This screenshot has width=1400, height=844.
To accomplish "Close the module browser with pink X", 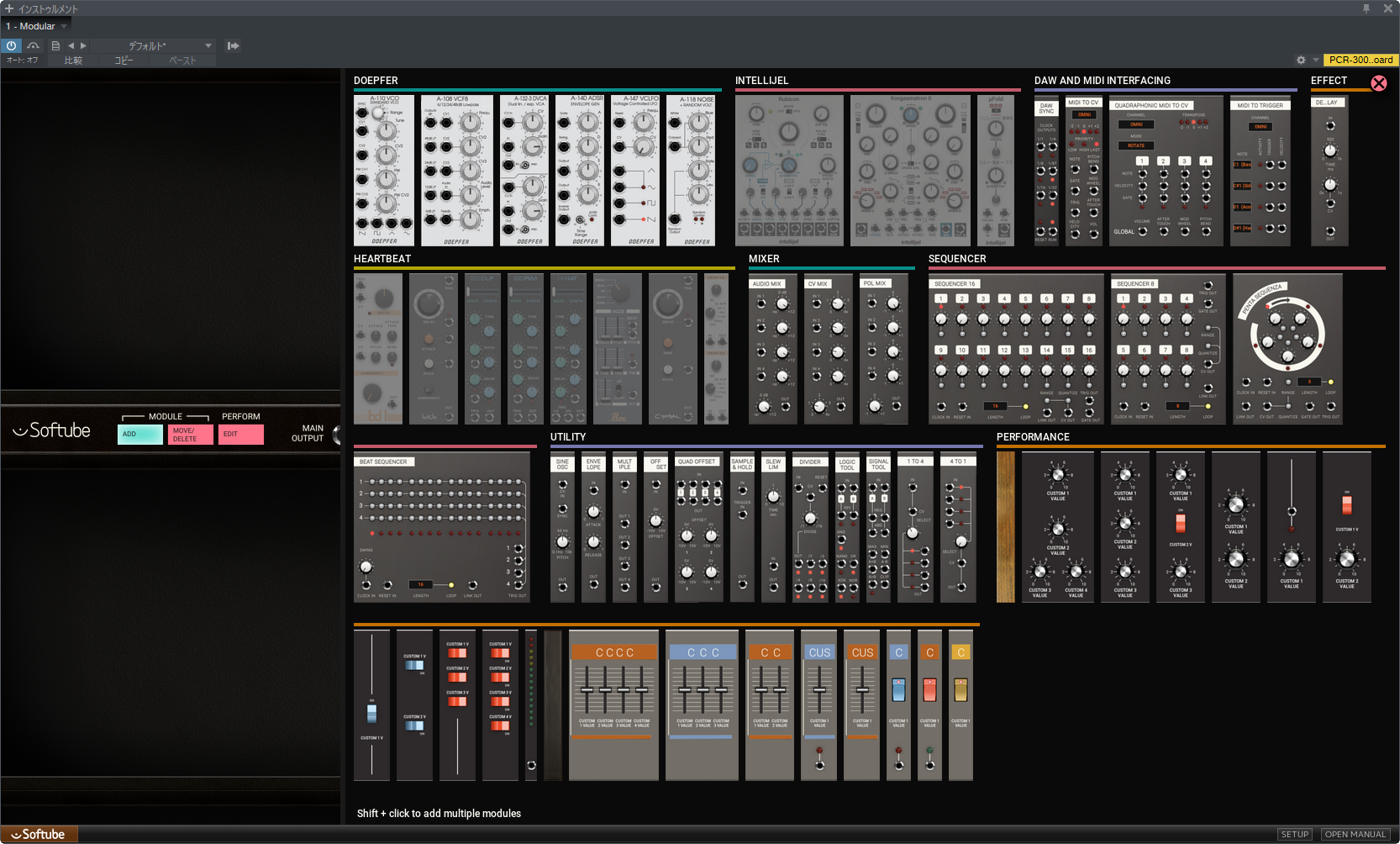I will coord(1379,83).
